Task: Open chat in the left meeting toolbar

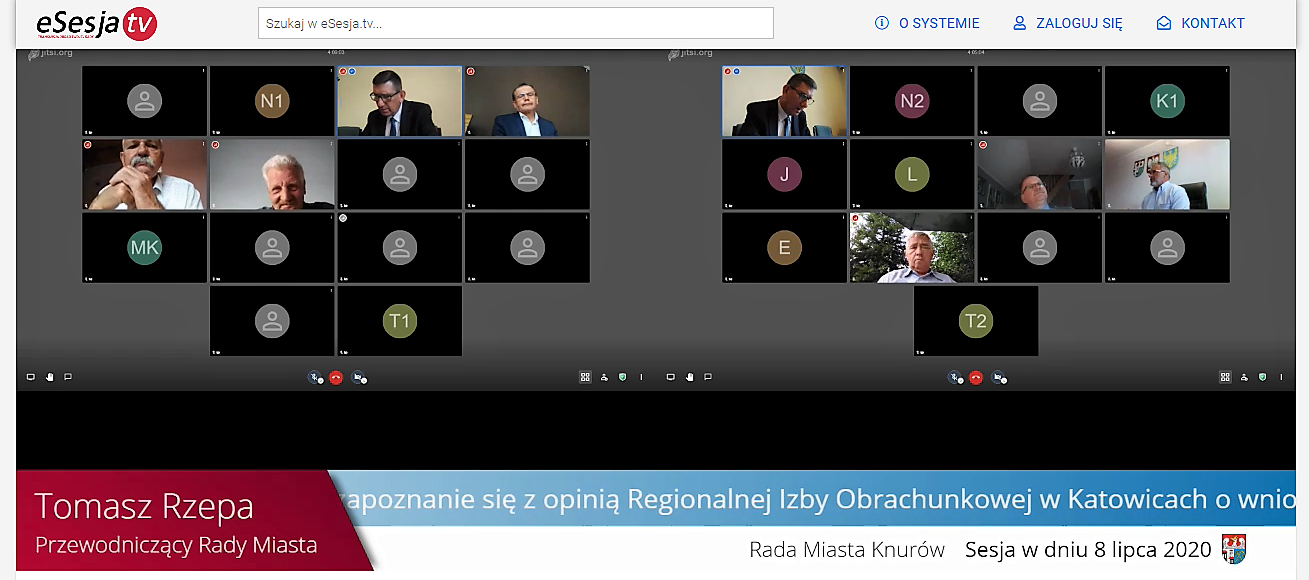Action: pyautogui.click(x=68, y=377)
